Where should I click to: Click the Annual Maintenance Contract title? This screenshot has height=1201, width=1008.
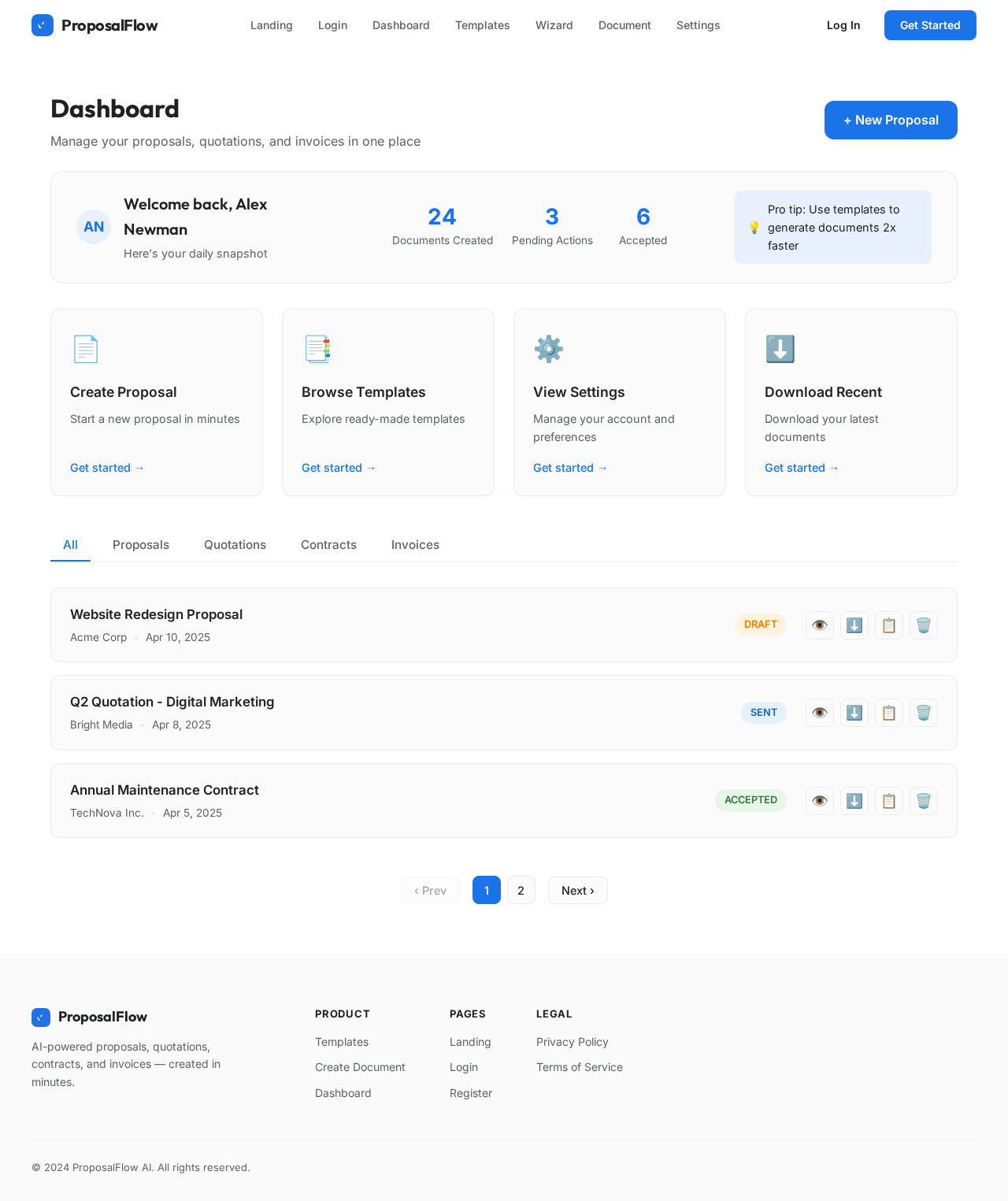click(x=165, y=790)
